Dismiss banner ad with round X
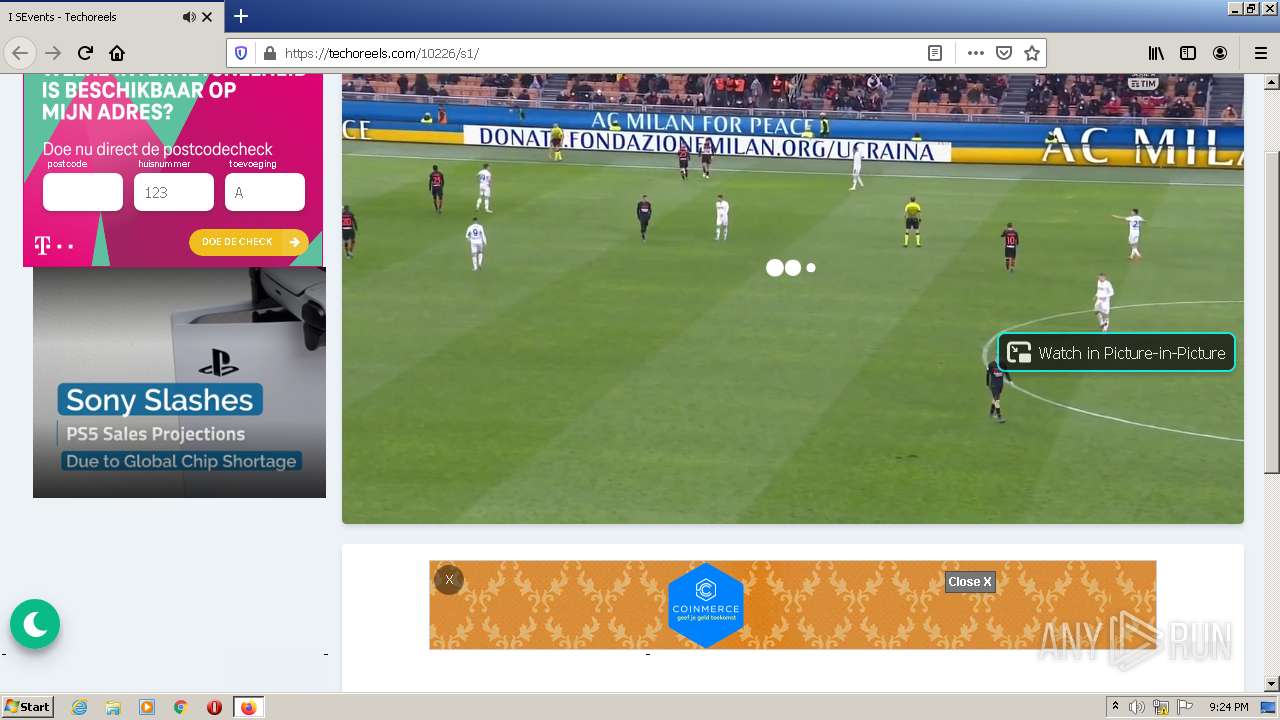This screenshot has height=720, width=1280. [449, 580]
